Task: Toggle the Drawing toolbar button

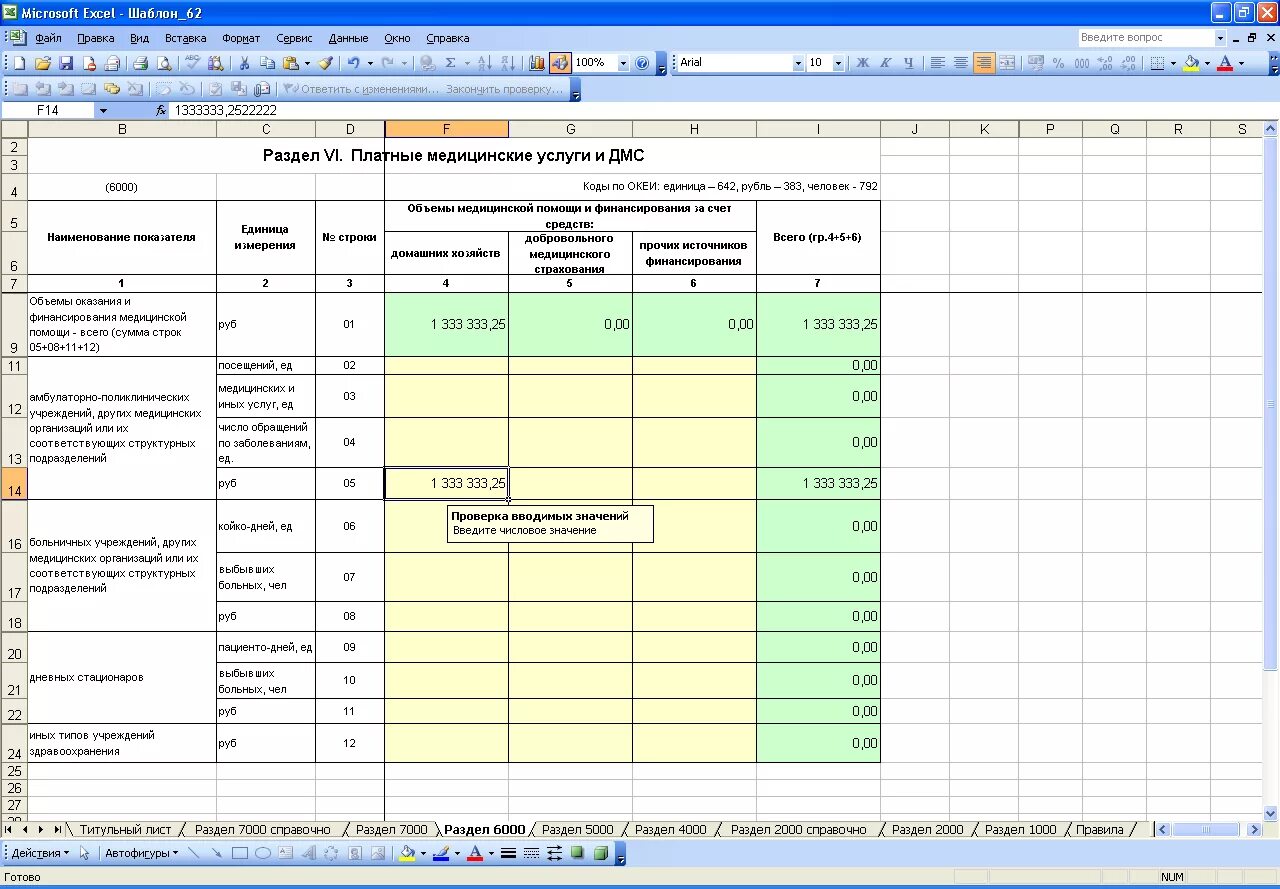Action: [x=560, y=63]
